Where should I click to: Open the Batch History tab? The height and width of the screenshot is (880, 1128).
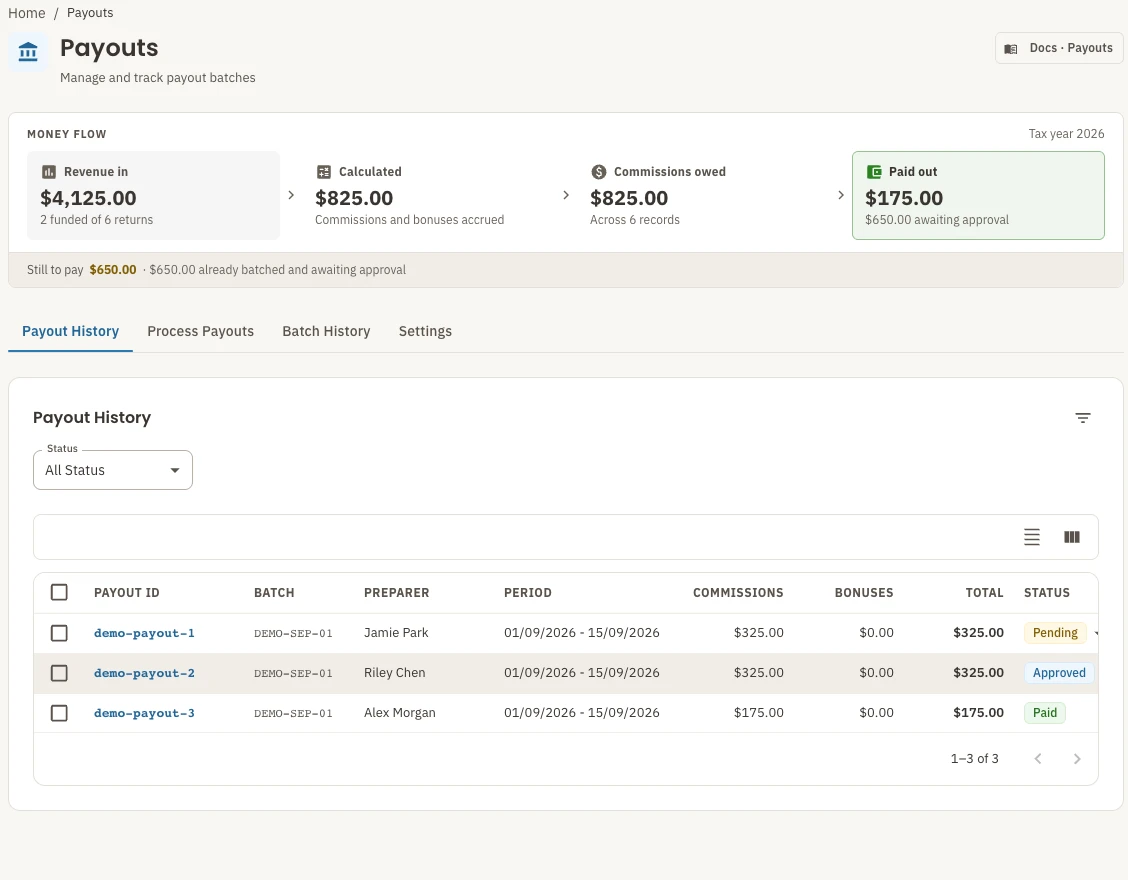click(x=326, y=331)
